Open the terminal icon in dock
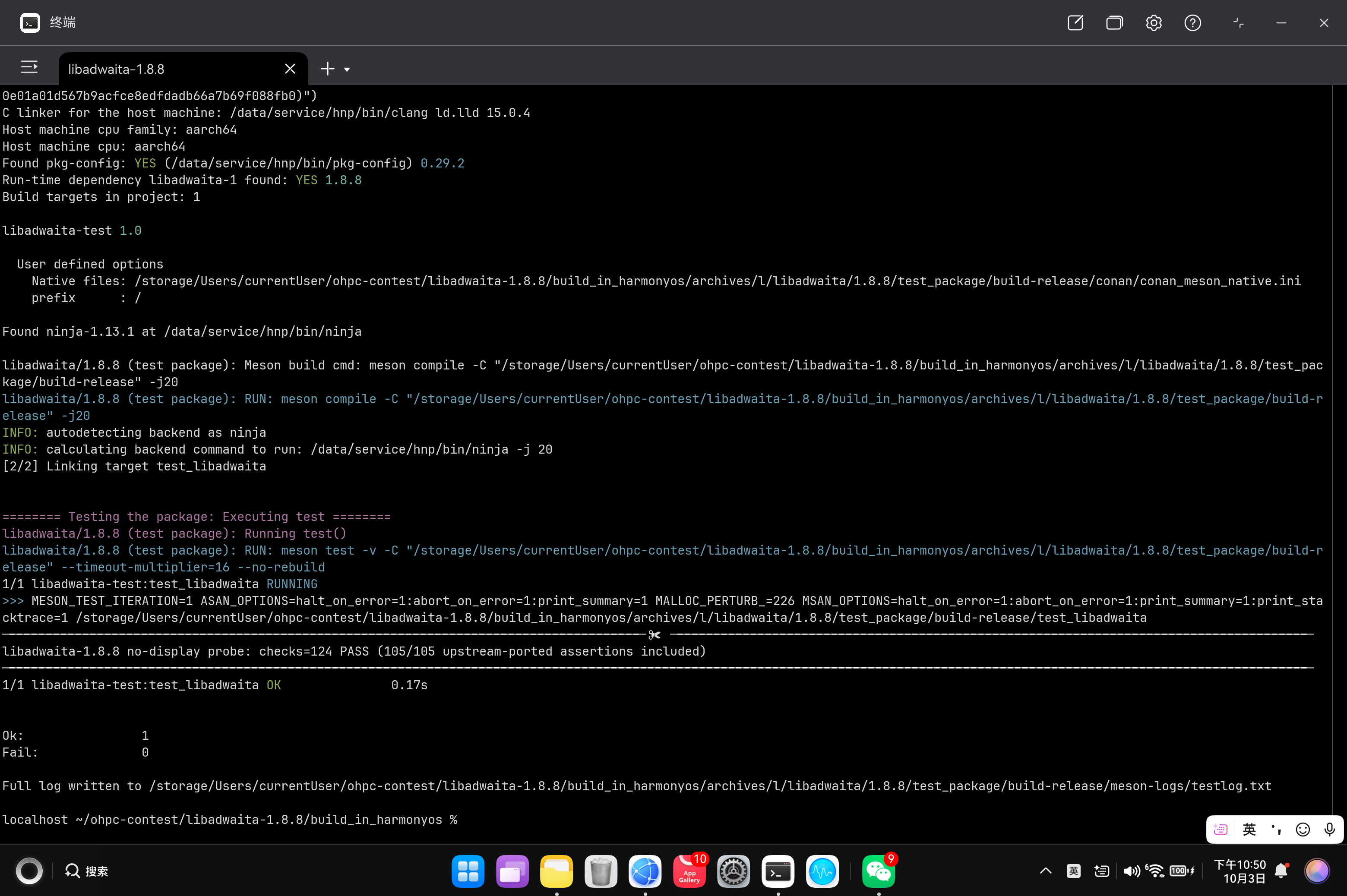The height and width of the screenshot is (896, 1347). 778,871
